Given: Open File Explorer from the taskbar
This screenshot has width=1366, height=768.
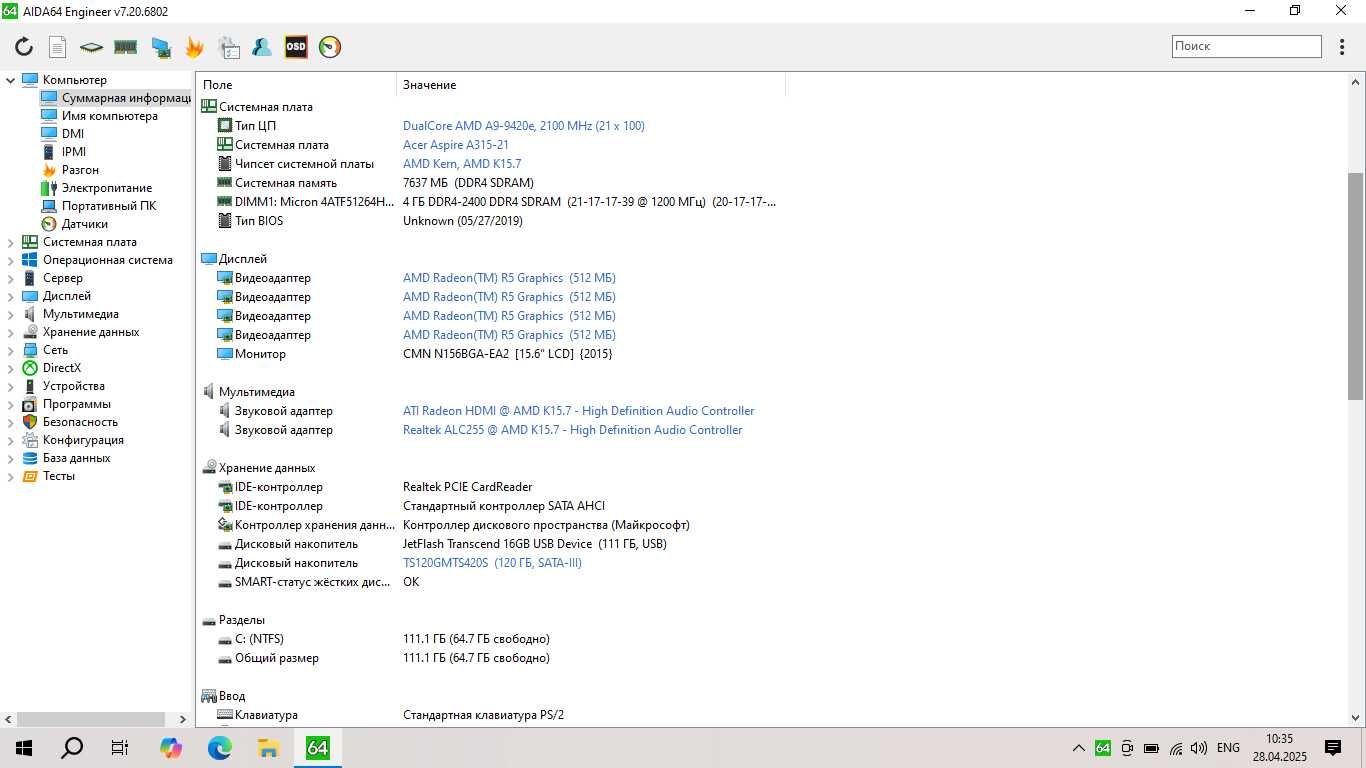Looking at the screenshot, I should tap(268, 747).
